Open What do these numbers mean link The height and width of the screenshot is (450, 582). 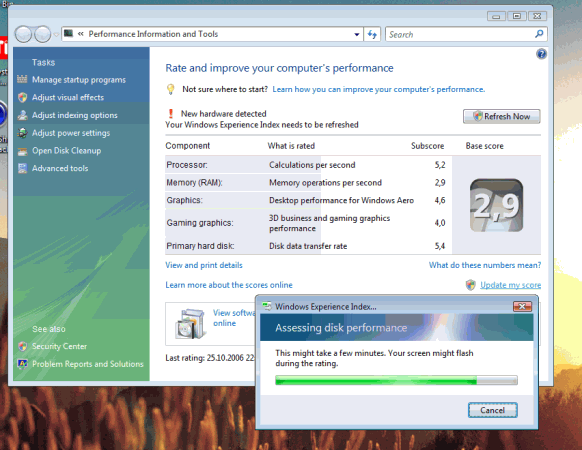485,265
